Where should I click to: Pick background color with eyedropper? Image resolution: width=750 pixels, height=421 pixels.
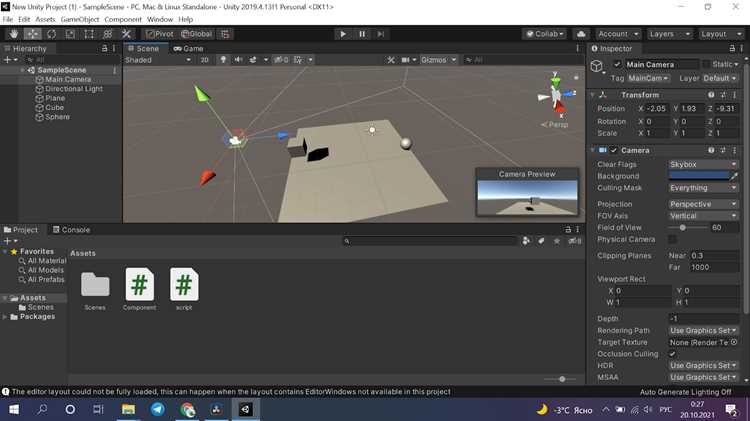(x=734, y=176)
